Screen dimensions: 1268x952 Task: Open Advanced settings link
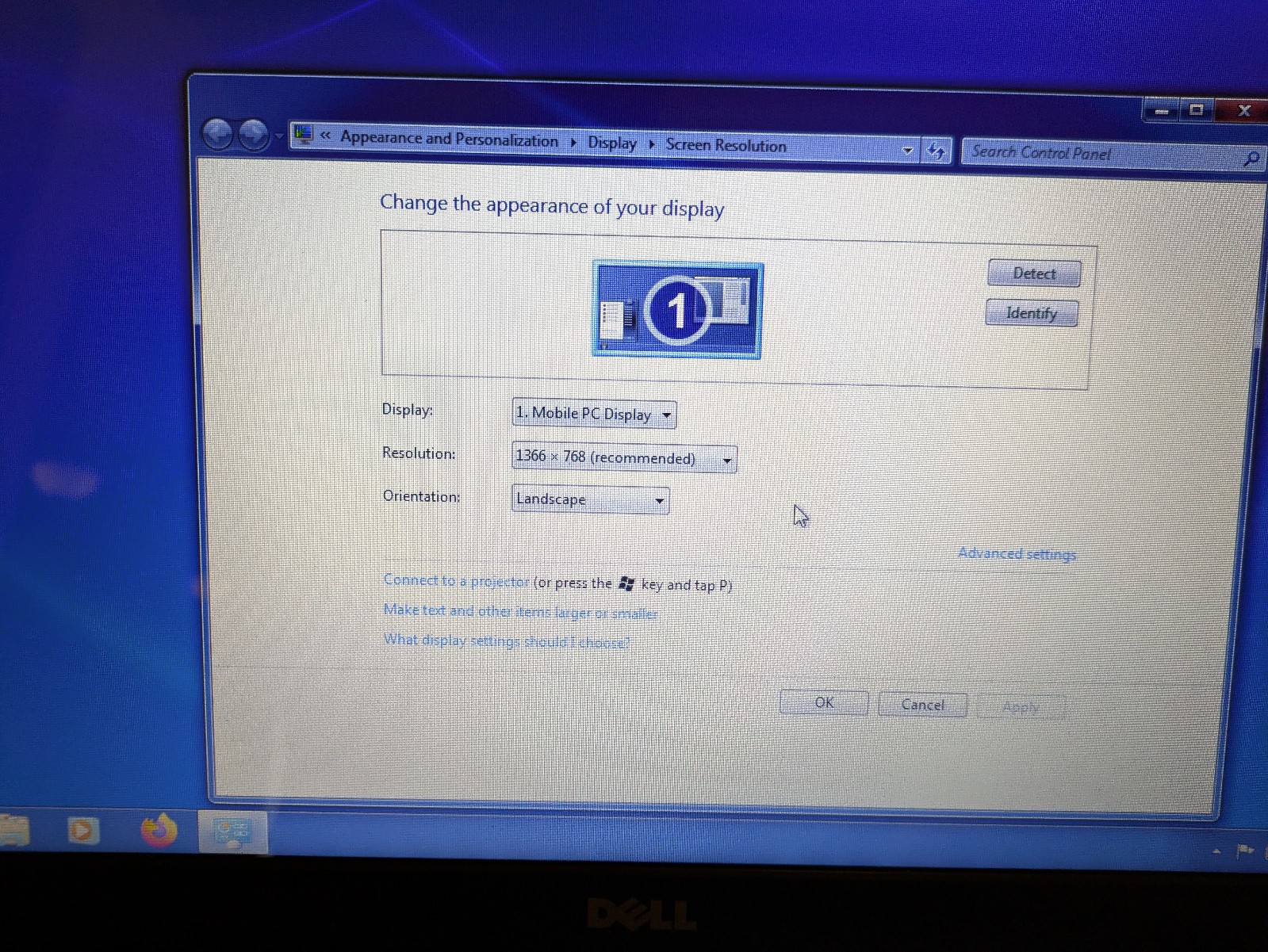tap(1017, 553)
